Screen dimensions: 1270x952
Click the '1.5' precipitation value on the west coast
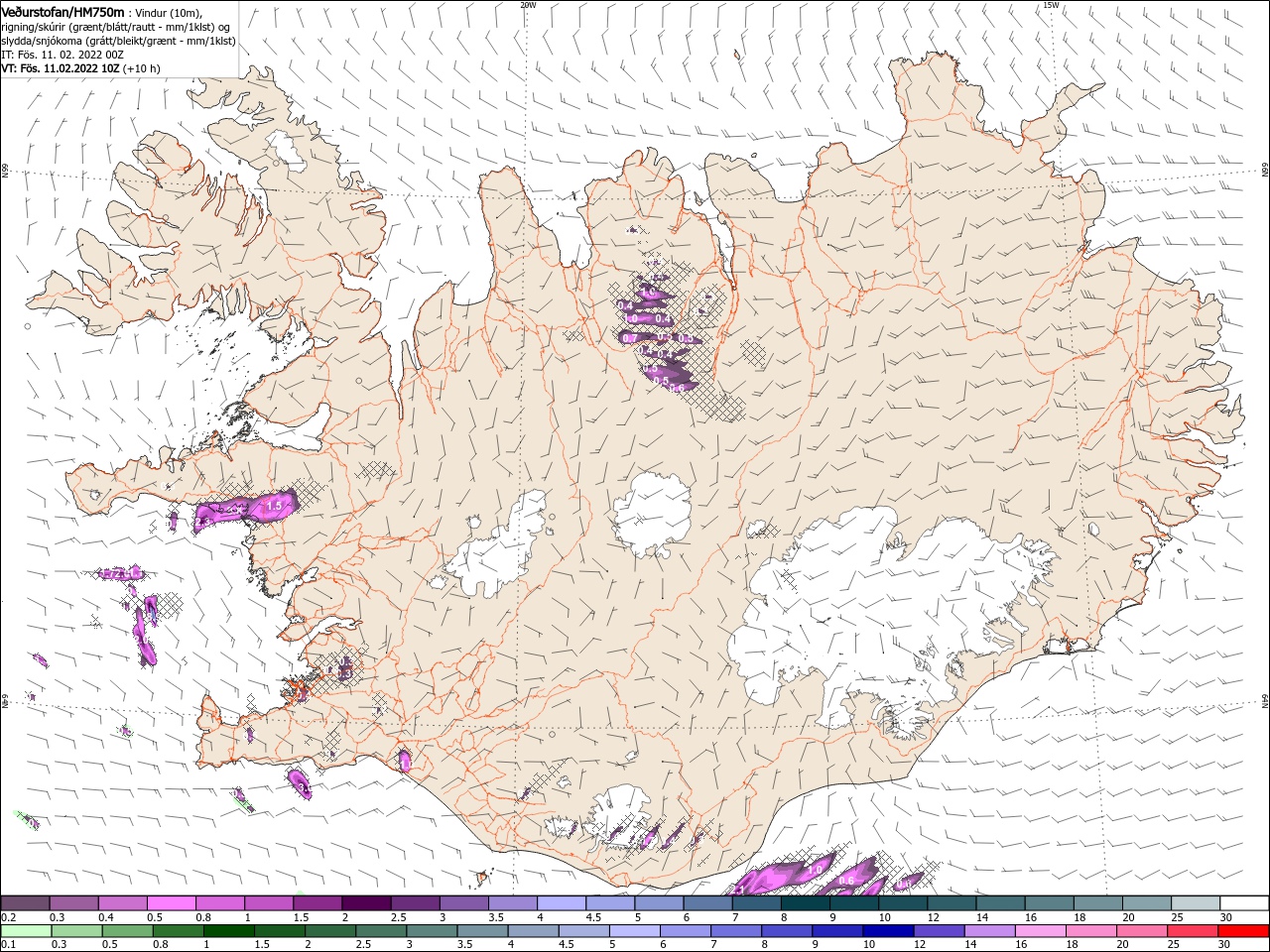coord(275,506)
